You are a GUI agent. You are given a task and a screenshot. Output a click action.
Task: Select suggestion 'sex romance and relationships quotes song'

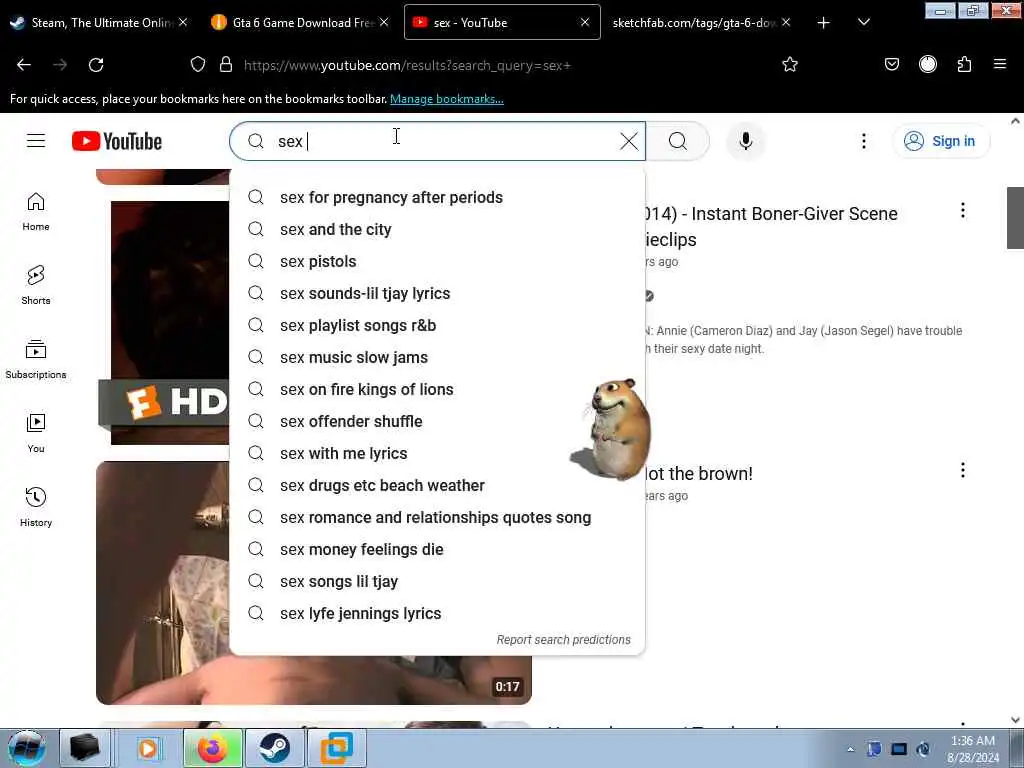437,518
